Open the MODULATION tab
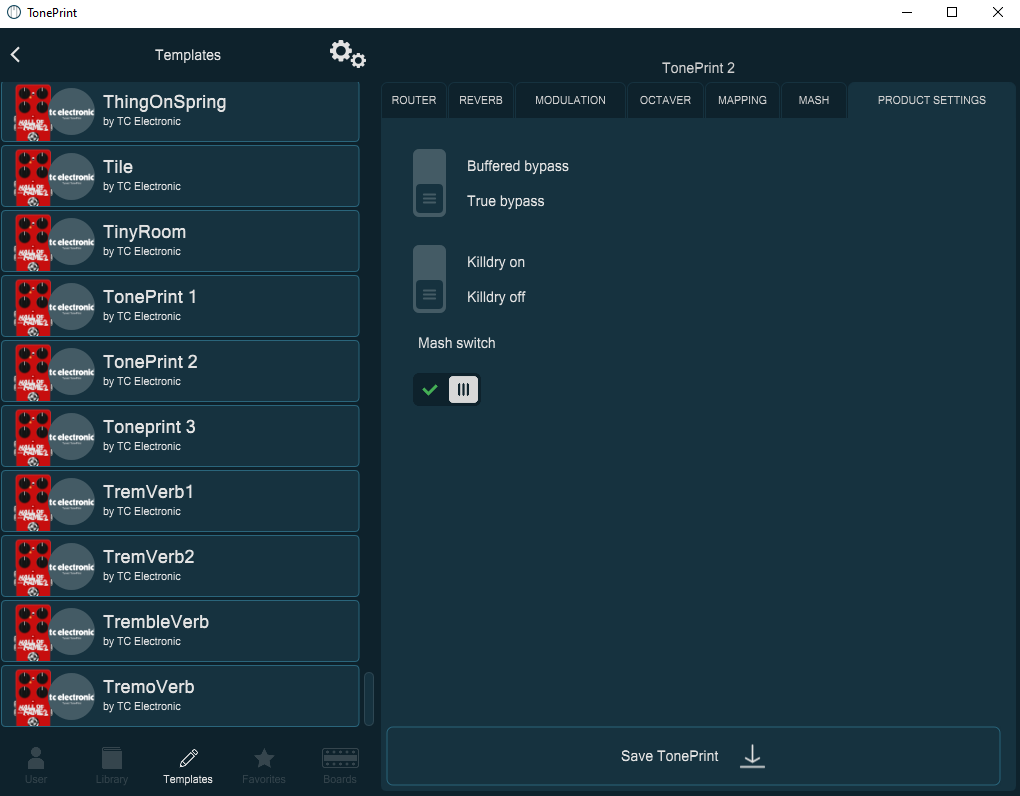This screenshot has height=796, width=1020. (570, 100)
